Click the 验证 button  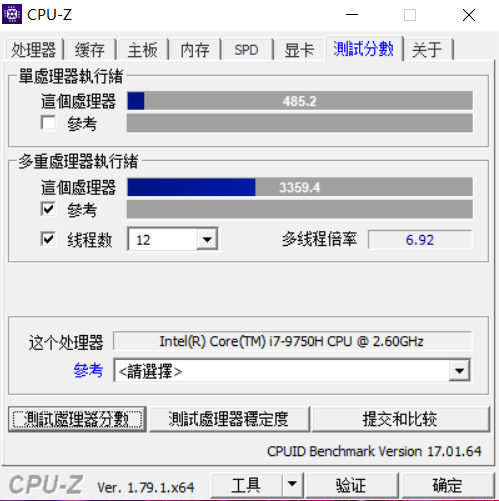(x=351, y=485)
